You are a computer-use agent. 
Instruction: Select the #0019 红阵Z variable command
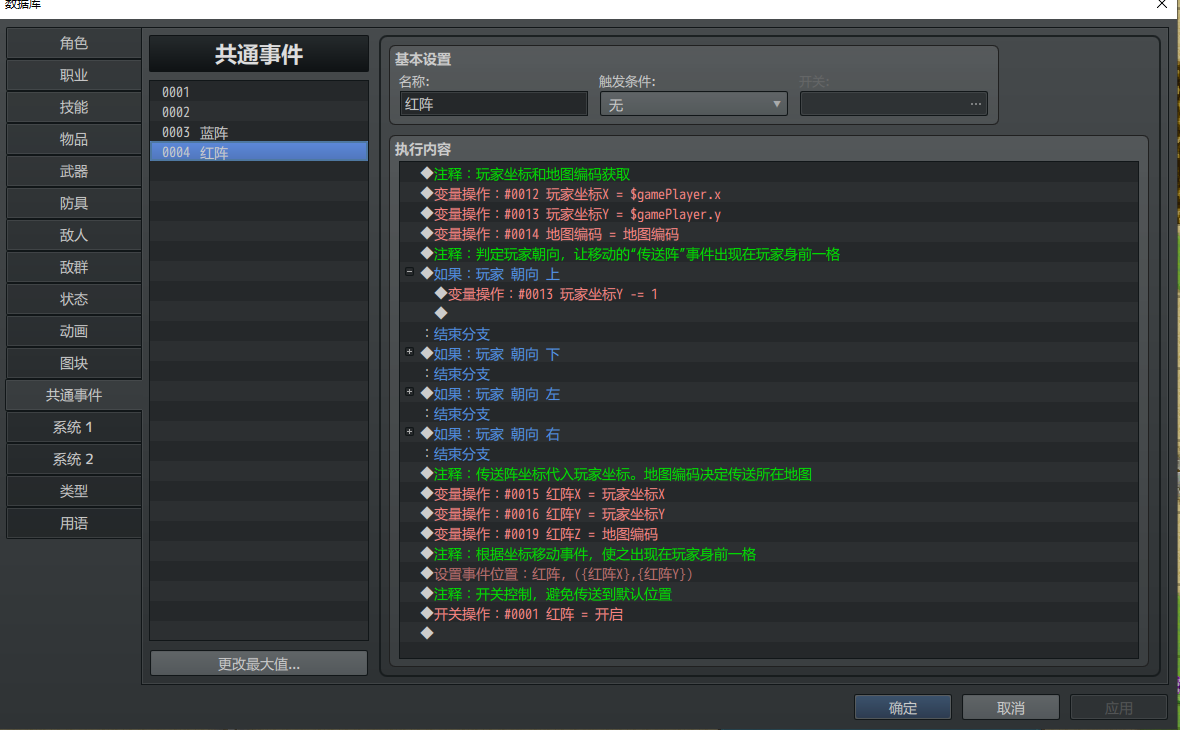[x=769, y=534]
